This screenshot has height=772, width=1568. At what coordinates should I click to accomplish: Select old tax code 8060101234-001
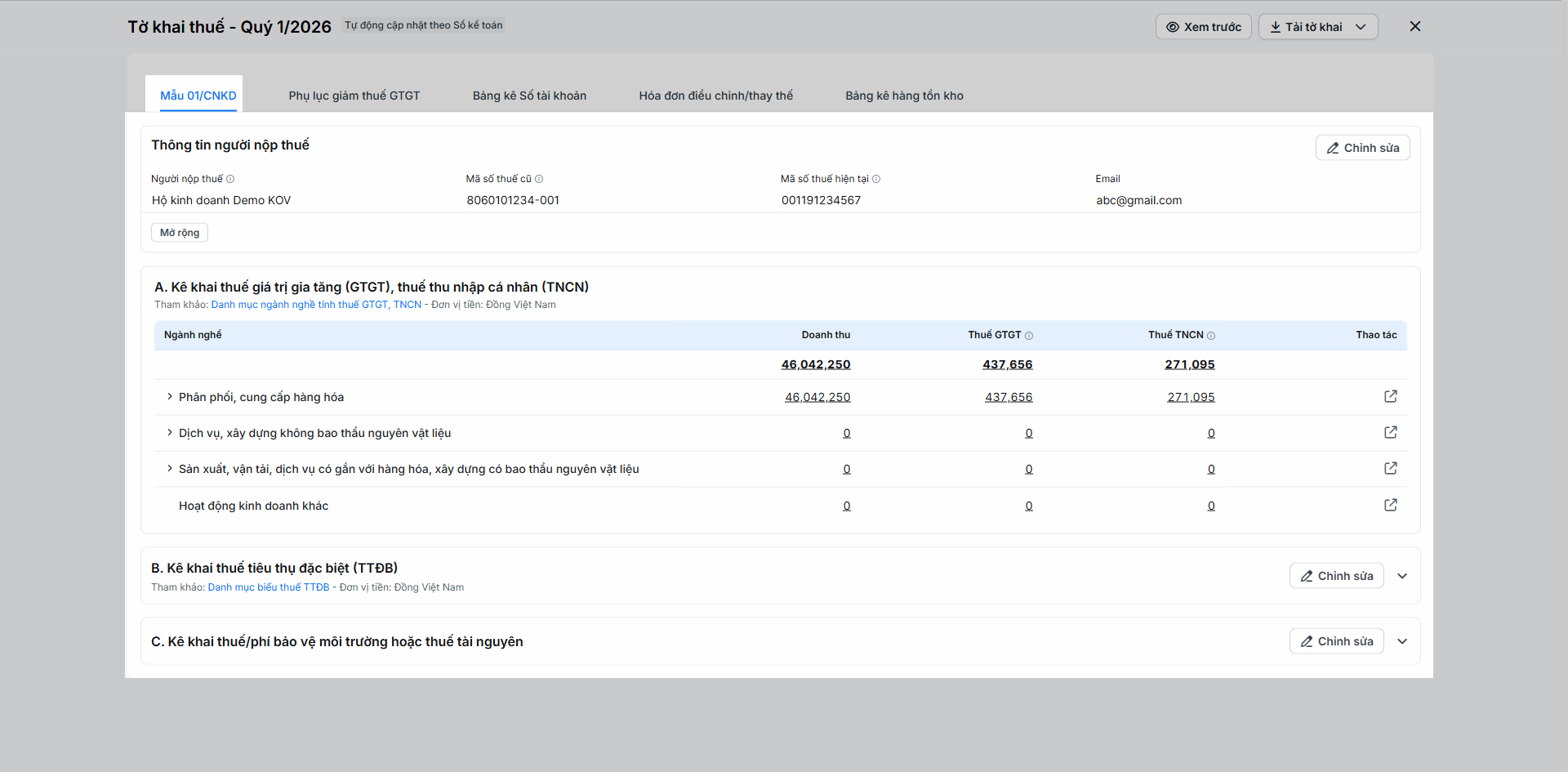[x=513, y=200]
